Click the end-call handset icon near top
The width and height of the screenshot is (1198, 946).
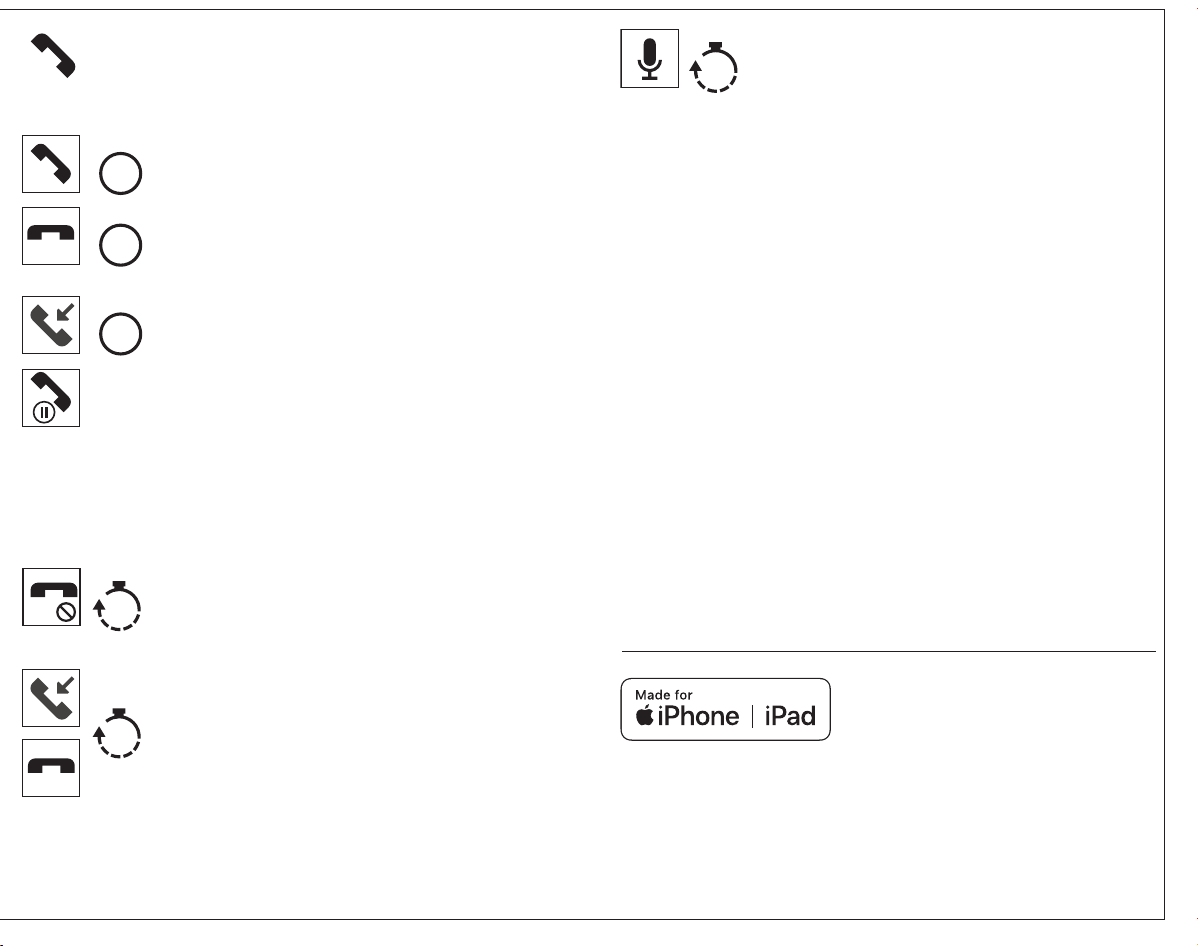point(51,236)
